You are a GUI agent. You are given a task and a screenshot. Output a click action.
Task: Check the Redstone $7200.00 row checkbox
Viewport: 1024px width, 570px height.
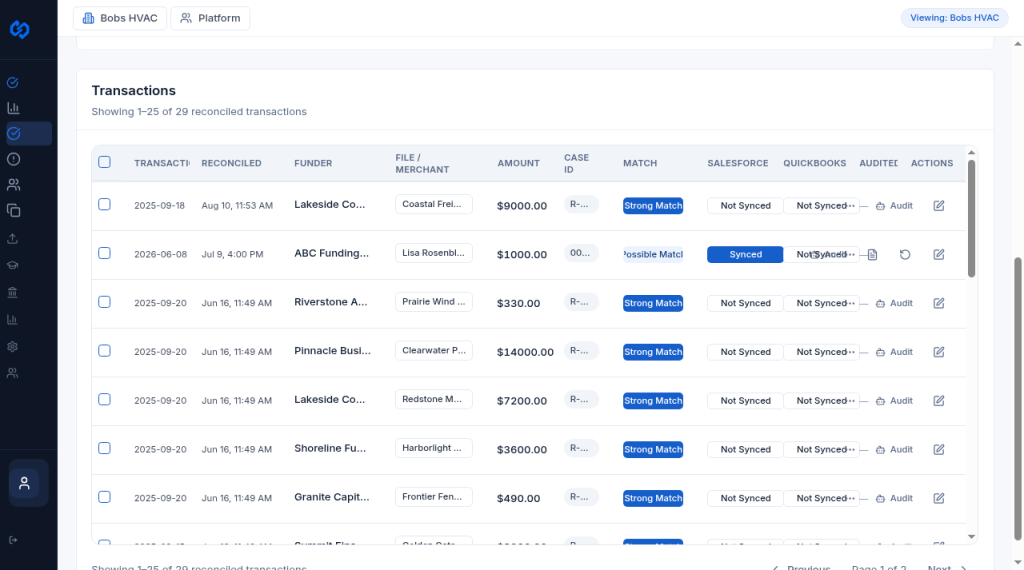[x=104, y=400]
